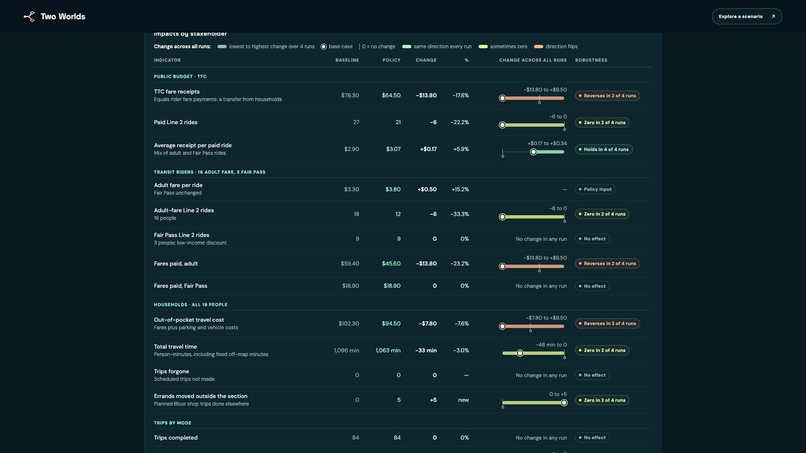The width and height of the screenshot is (806, 453).
Task: Click the sometimes zero legend swatch
Action: click(x=483, y=46)
